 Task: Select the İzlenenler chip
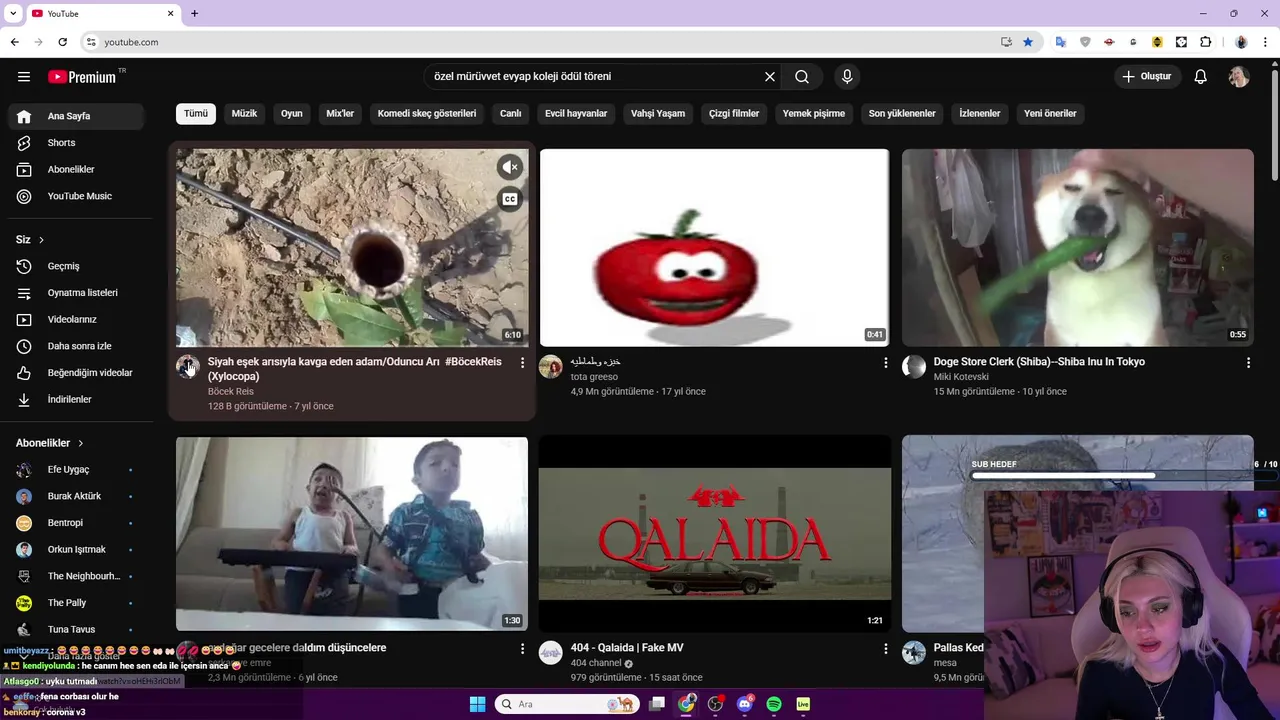(x=980, y=114)
